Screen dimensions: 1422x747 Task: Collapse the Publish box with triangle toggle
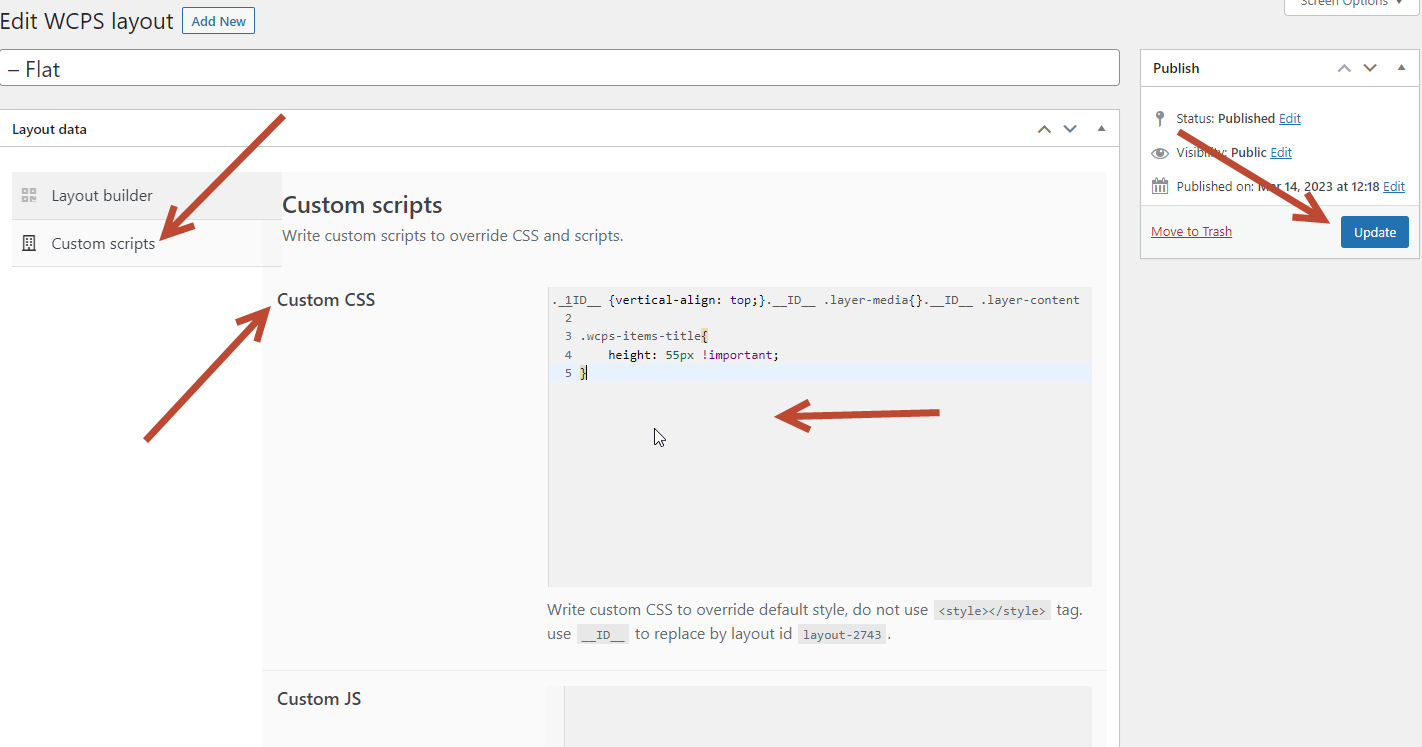tap(1401, 67)
